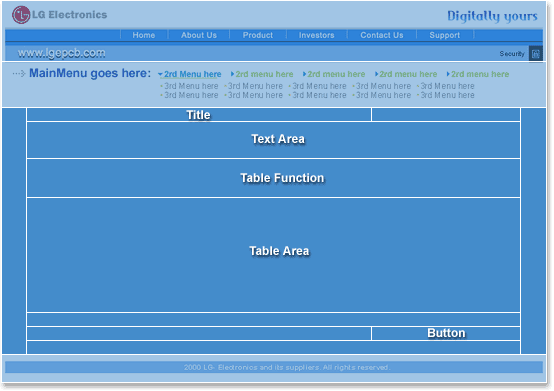Click the LG circular logo icon
This screenshot has height=391, width=554.
[x=21, y=15]
